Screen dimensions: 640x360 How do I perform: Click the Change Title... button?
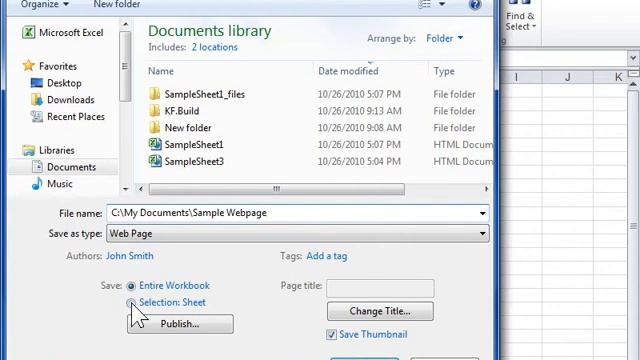380,311
